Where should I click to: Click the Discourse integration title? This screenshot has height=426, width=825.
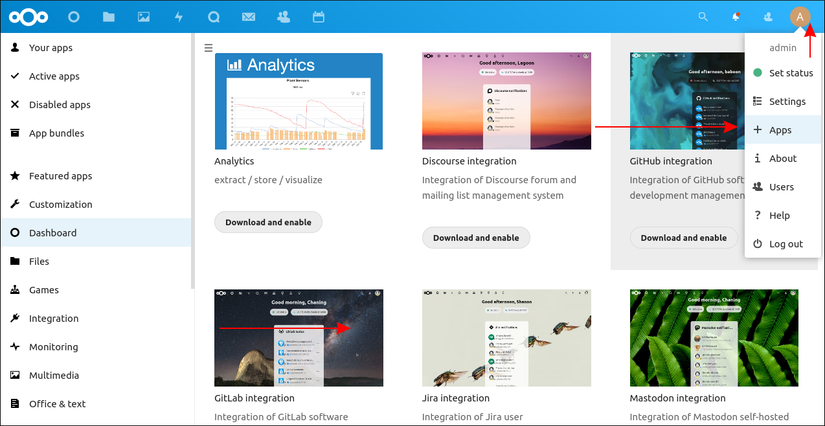pyautogui.click(x=469, y=161)
